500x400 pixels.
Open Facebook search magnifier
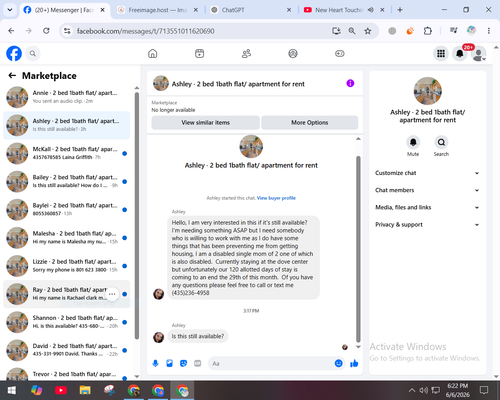(x=33, y=53)
